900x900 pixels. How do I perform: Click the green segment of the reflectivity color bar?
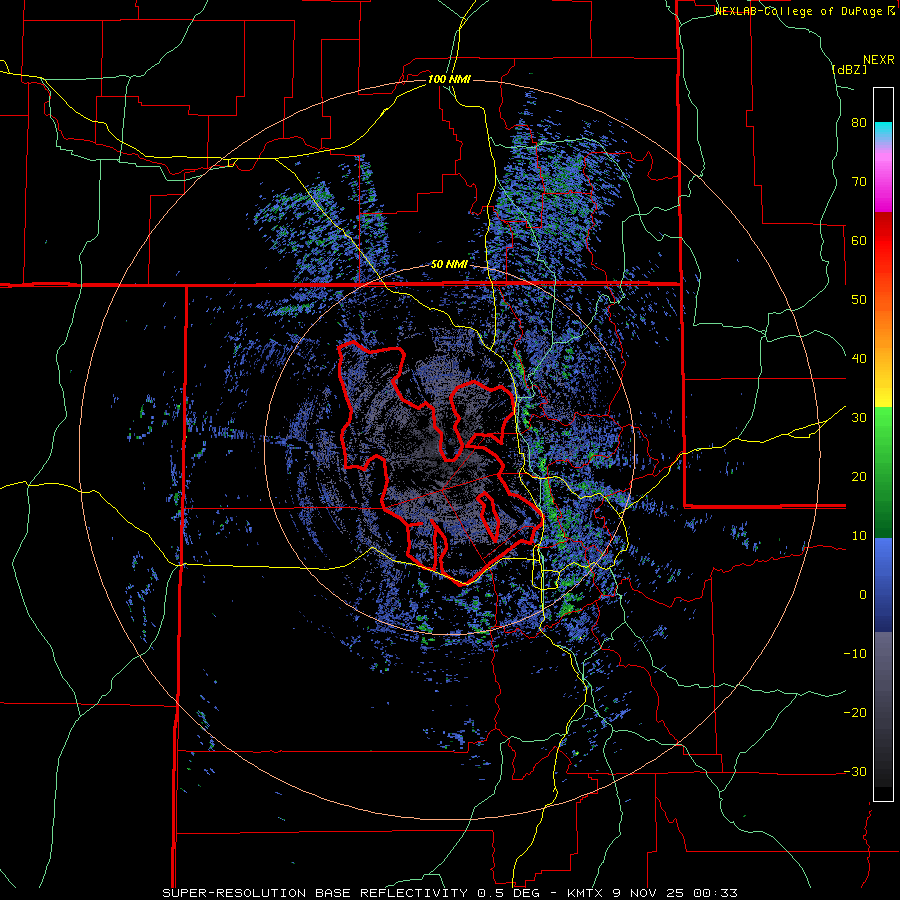tap(883, 472)
